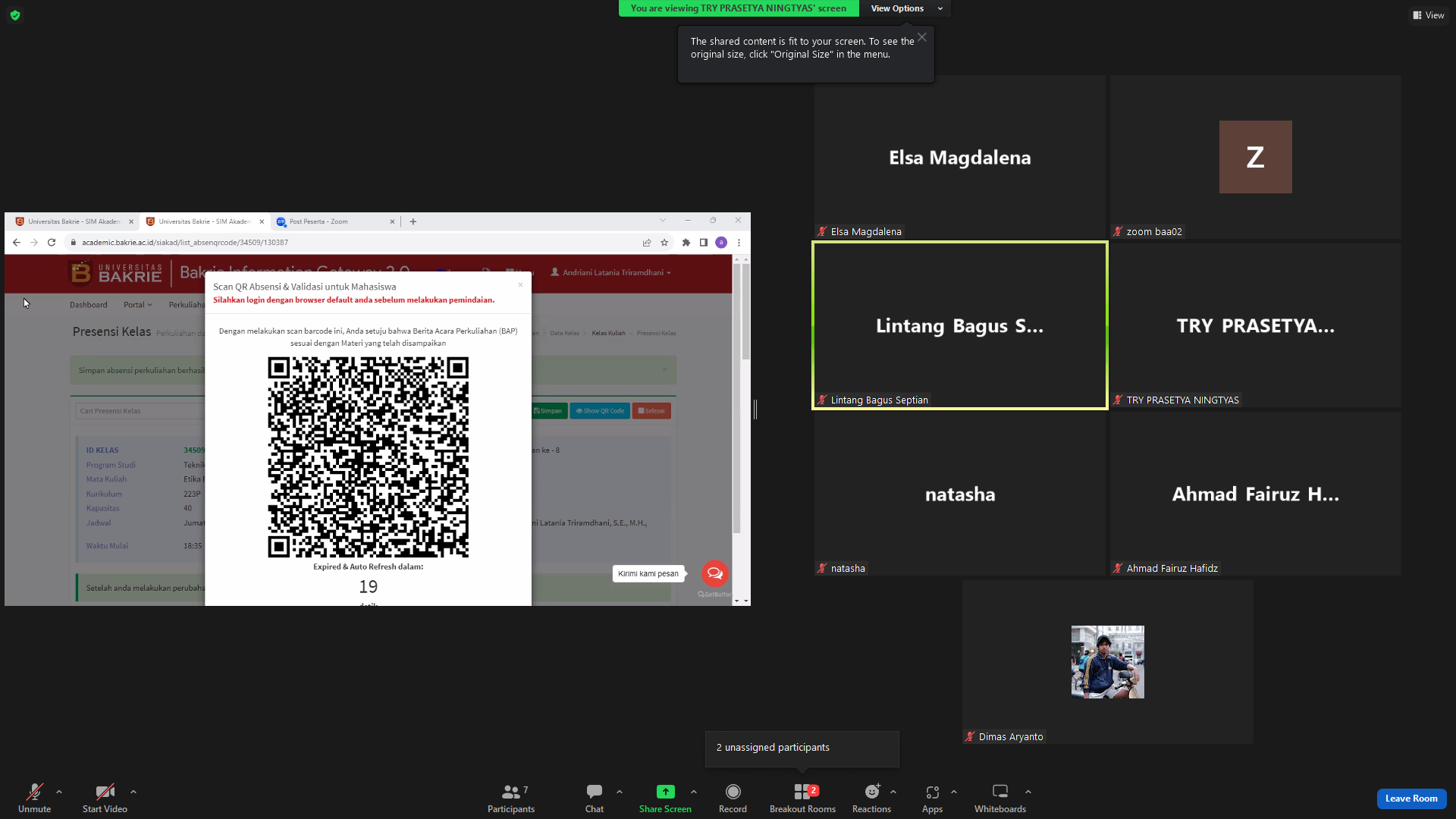The height and width of the screenshot is (819, 1456).
Task: Expand reactions options arrow
Action: click(893, 792)
